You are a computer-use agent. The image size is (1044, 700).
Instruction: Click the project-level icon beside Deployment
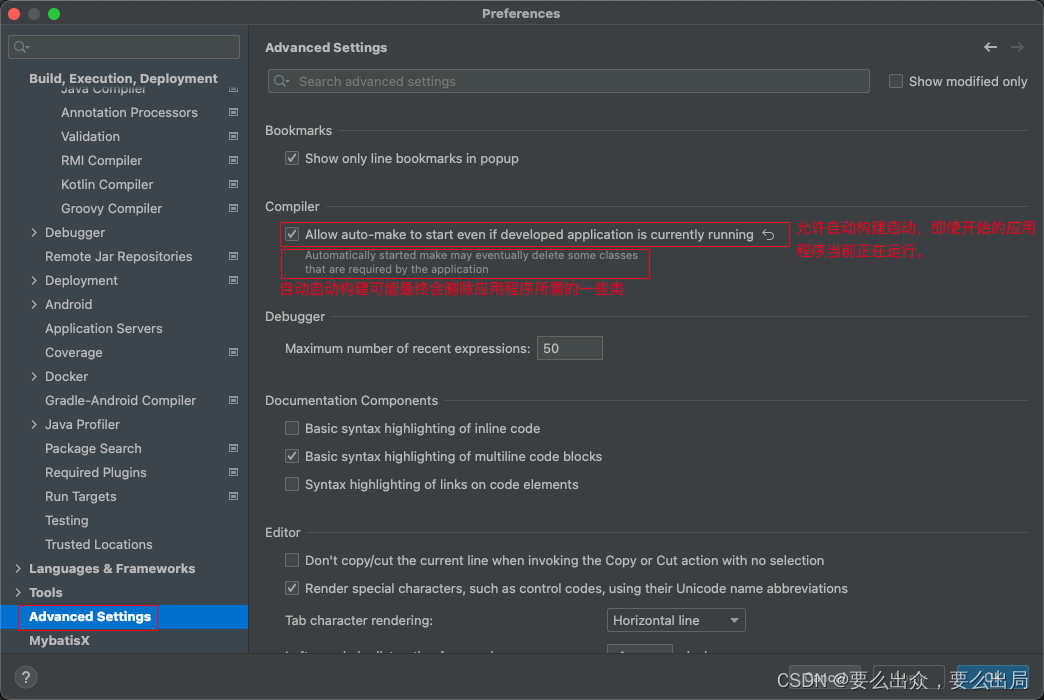(234, 280)
